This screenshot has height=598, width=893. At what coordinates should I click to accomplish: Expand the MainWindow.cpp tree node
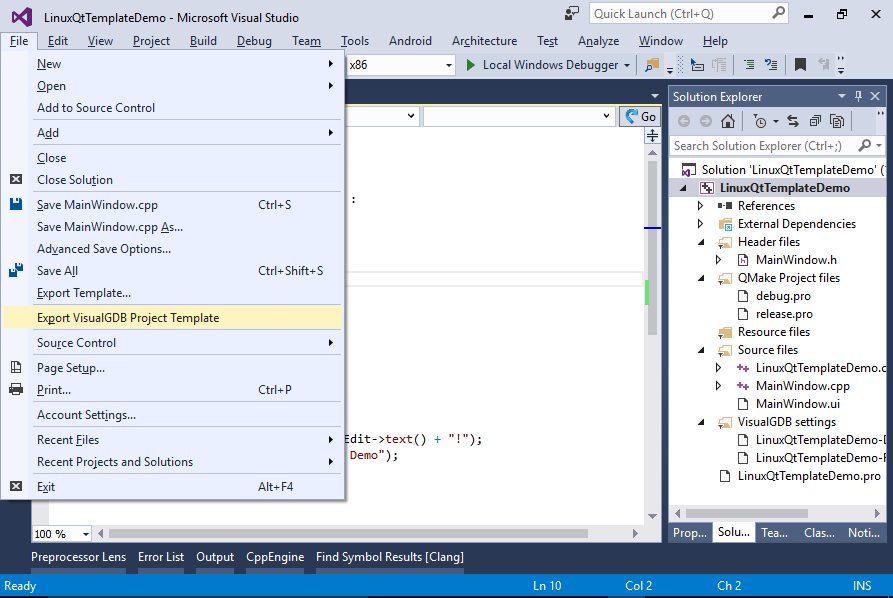point(718,386)
